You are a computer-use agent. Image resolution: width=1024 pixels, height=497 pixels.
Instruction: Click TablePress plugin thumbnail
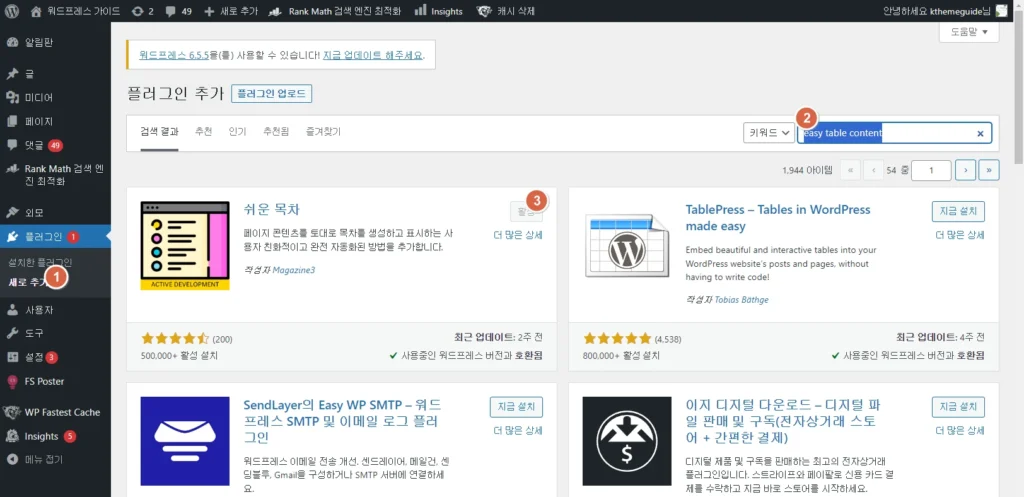[x=627, y=246]
